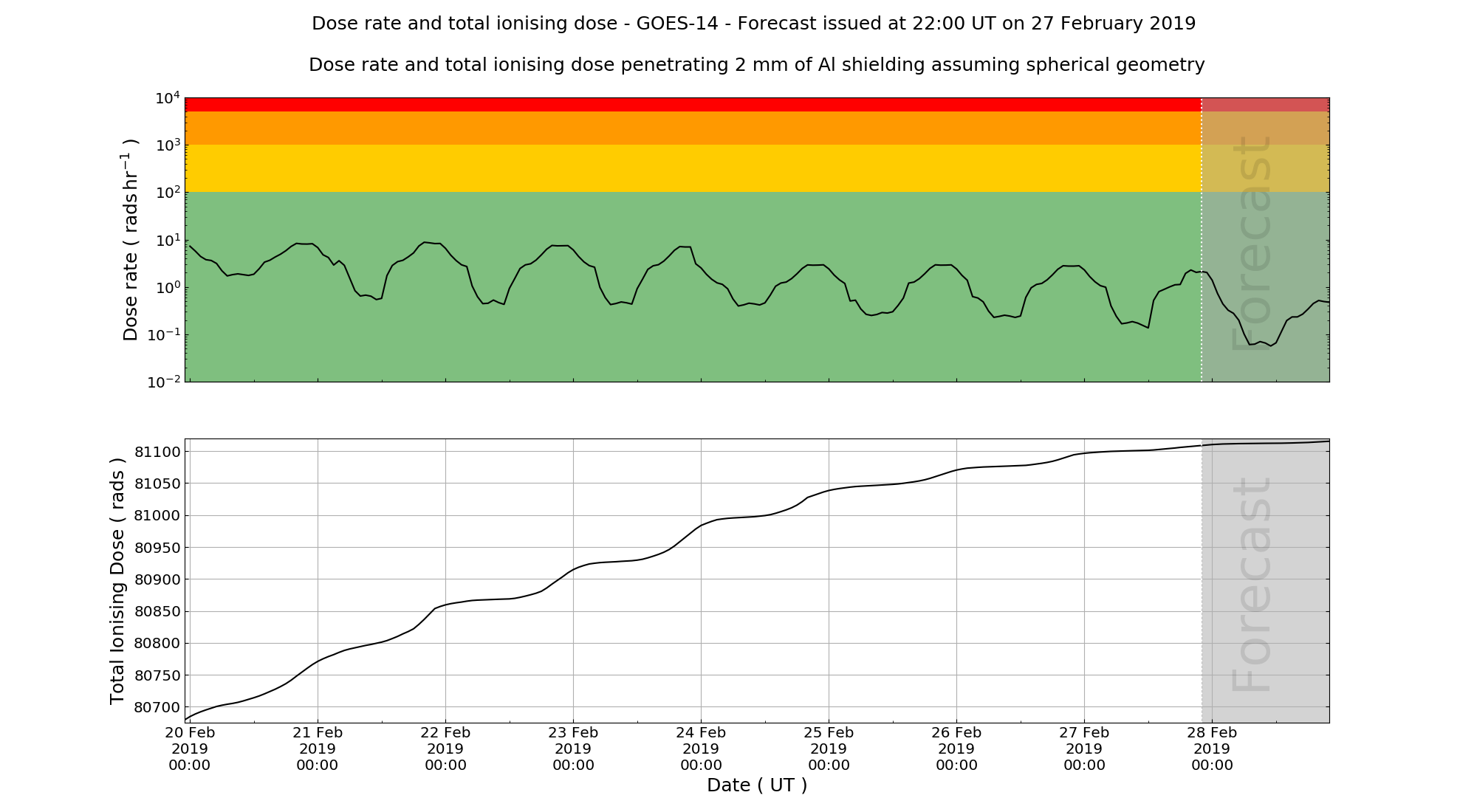Click the GOES-14 forecast title text
The height and width of the screenshot is (812, 1477).
click(x=753, y=24)
